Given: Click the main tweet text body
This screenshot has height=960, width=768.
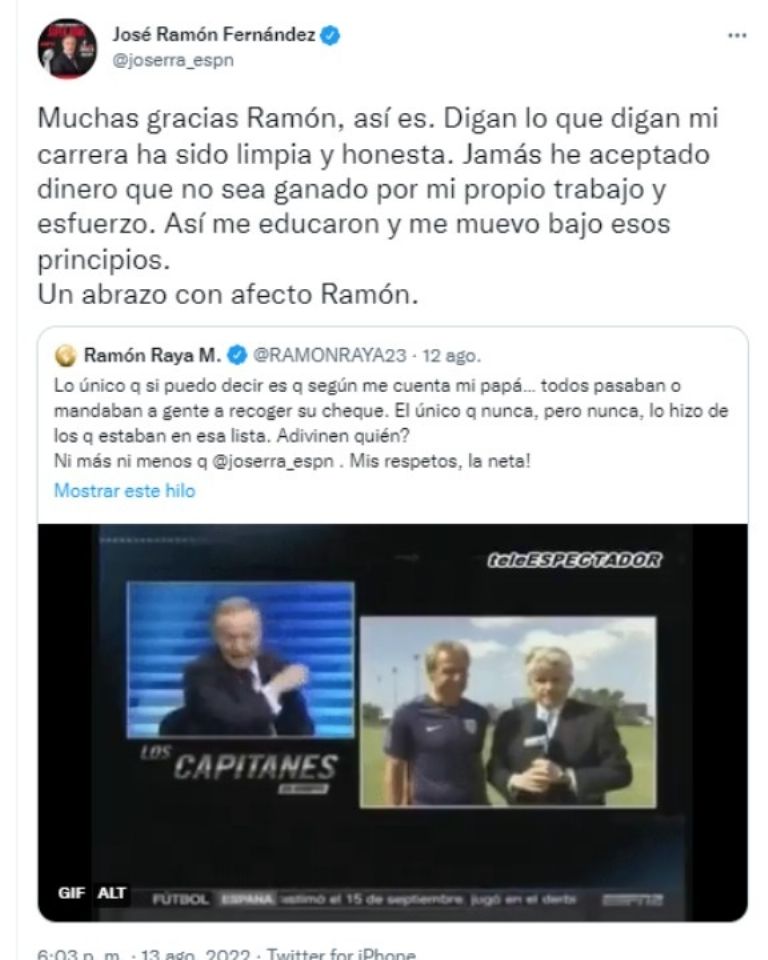Looking at the screenshot, I should click(377, 206).
